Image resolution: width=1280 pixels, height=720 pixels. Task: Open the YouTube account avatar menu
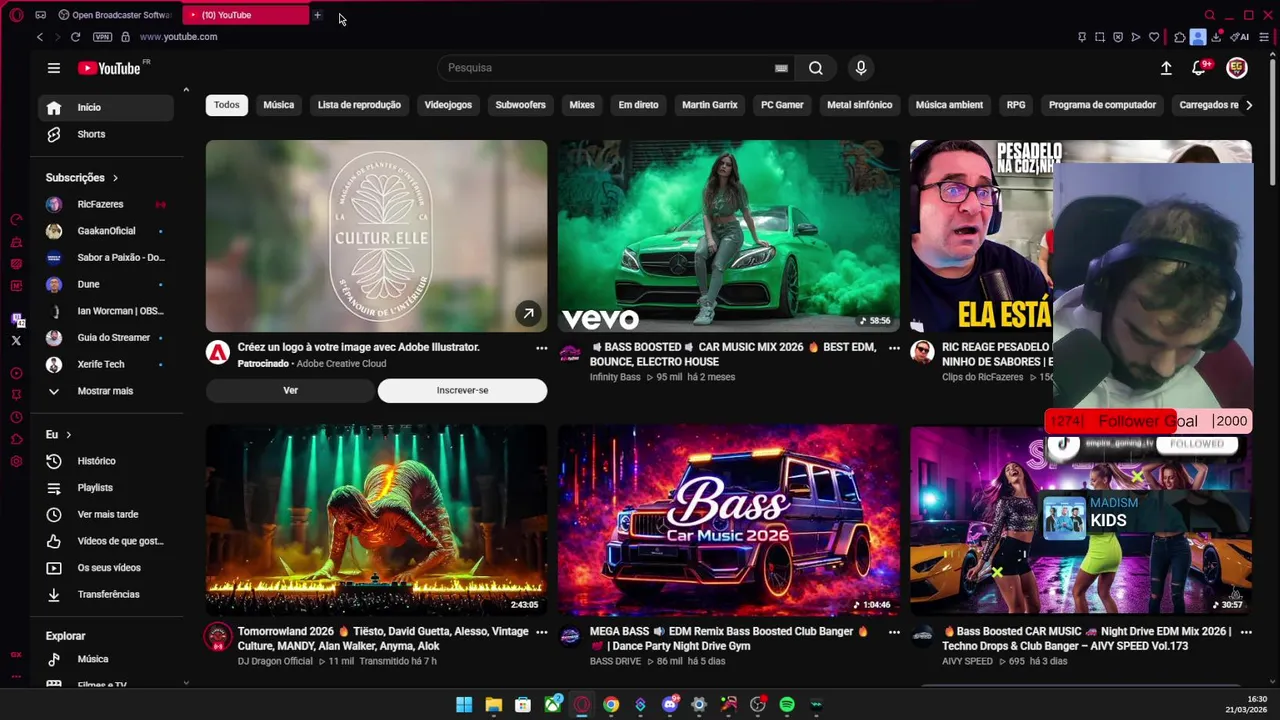(1237, 68)
